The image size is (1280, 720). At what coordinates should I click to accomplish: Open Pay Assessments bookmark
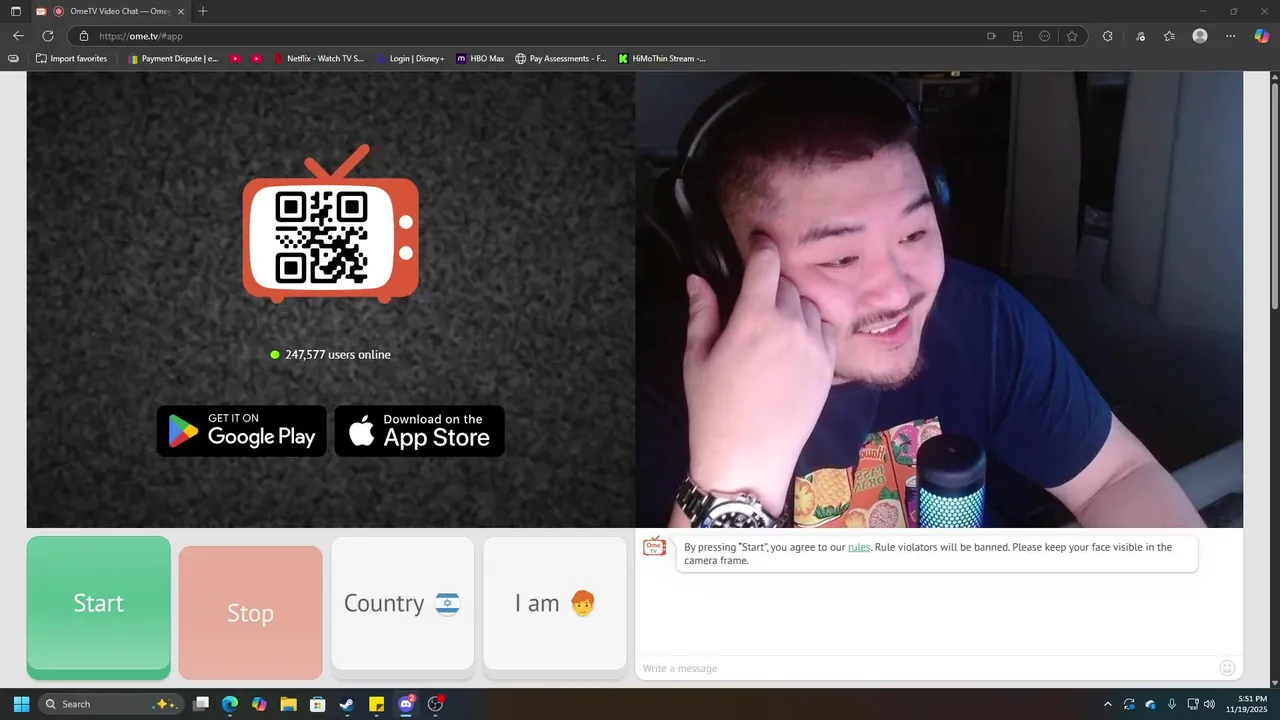pyautogui.click(x=560, y=58)
